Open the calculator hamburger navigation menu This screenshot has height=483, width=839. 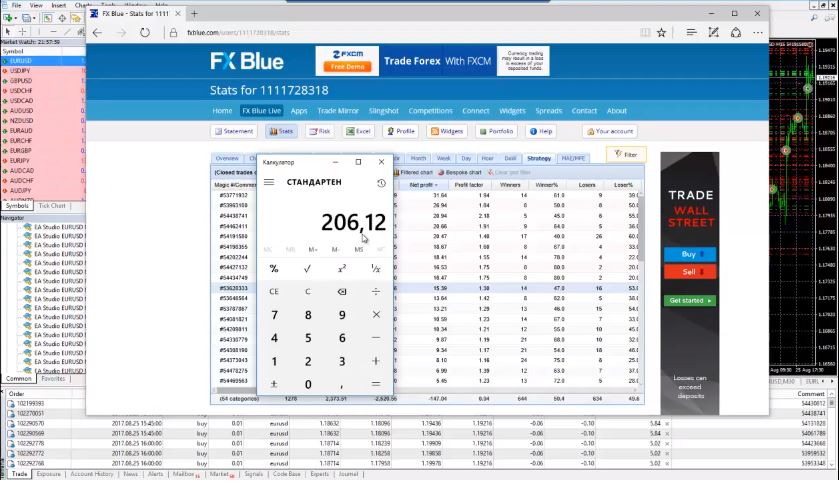(x=269, y=183)
